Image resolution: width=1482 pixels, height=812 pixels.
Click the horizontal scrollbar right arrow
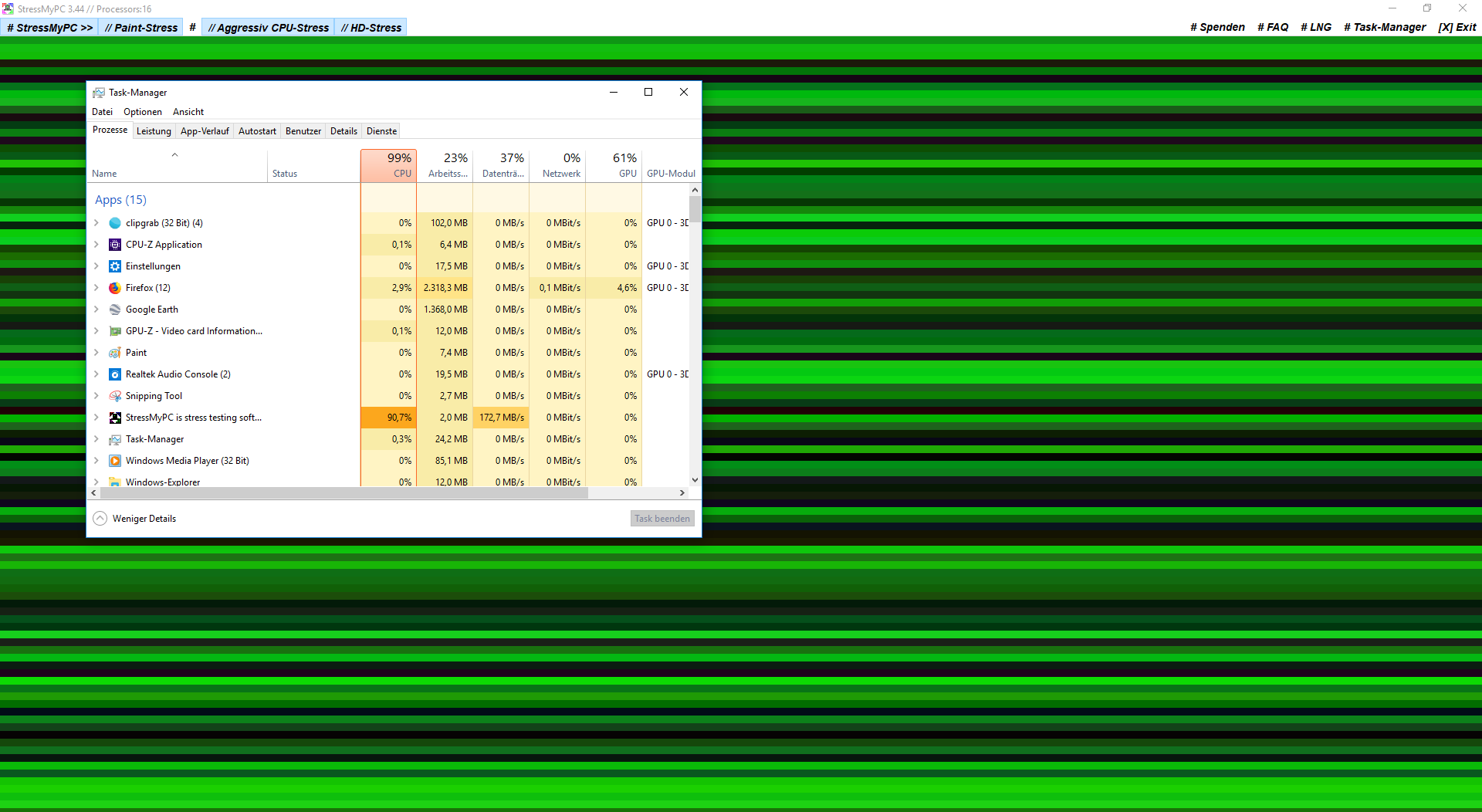682,492
